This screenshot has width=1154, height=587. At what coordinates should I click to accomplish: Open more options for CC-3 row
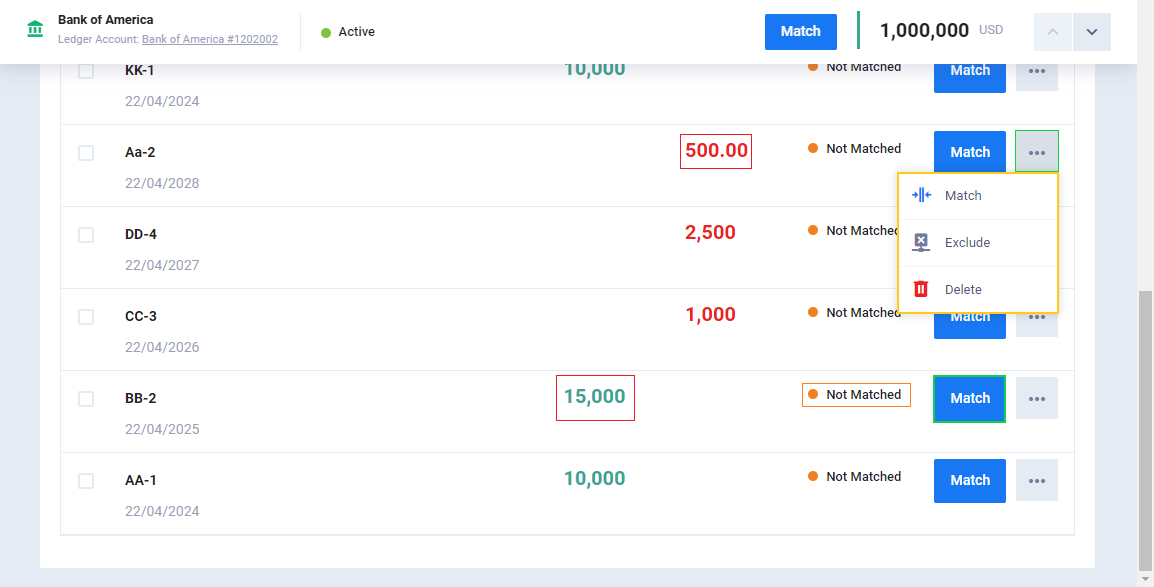click(1036, 325)
